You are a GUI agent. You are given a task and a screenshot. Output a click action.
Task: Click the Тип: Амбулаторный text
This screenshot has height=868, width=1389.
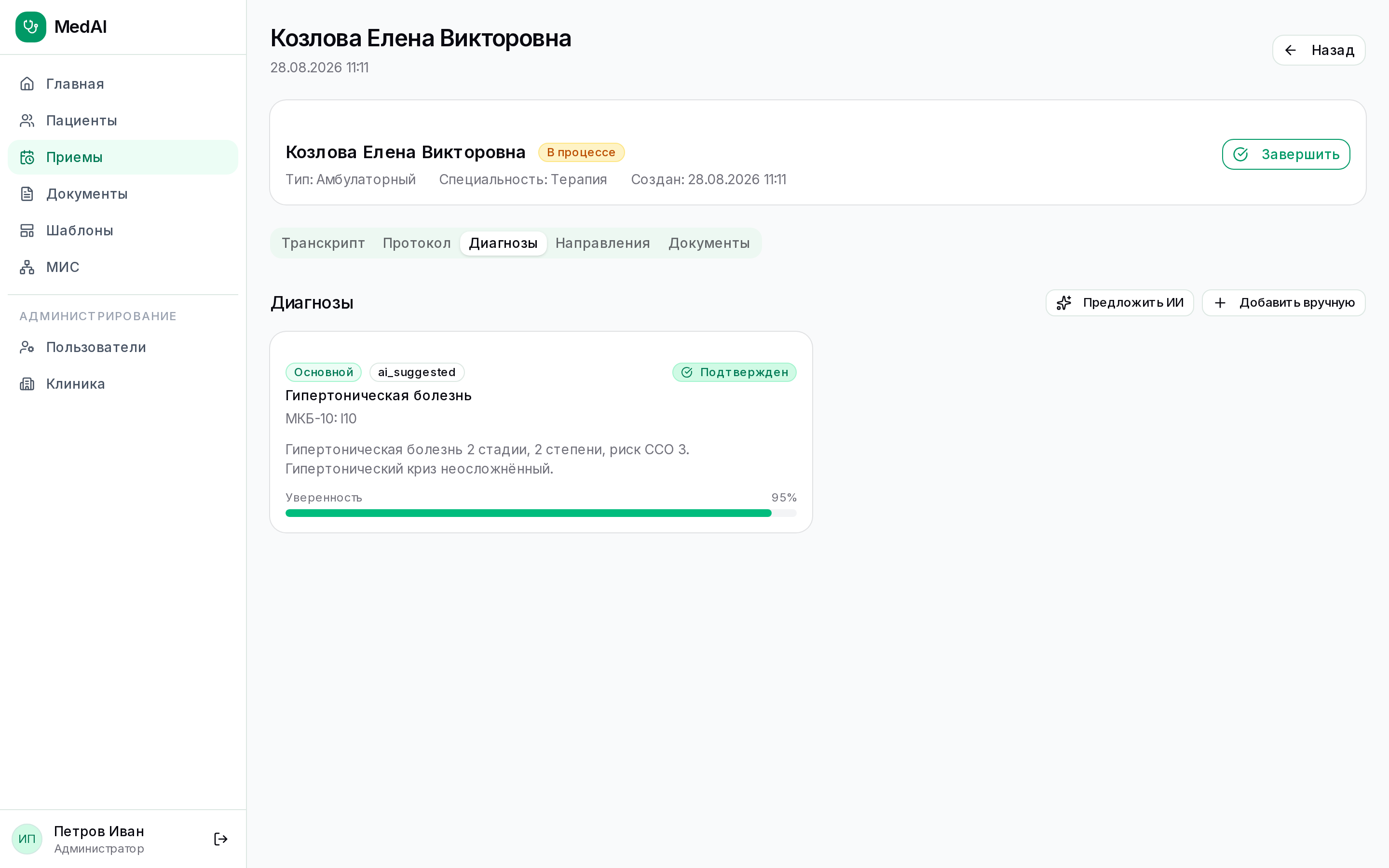point(351,180)
